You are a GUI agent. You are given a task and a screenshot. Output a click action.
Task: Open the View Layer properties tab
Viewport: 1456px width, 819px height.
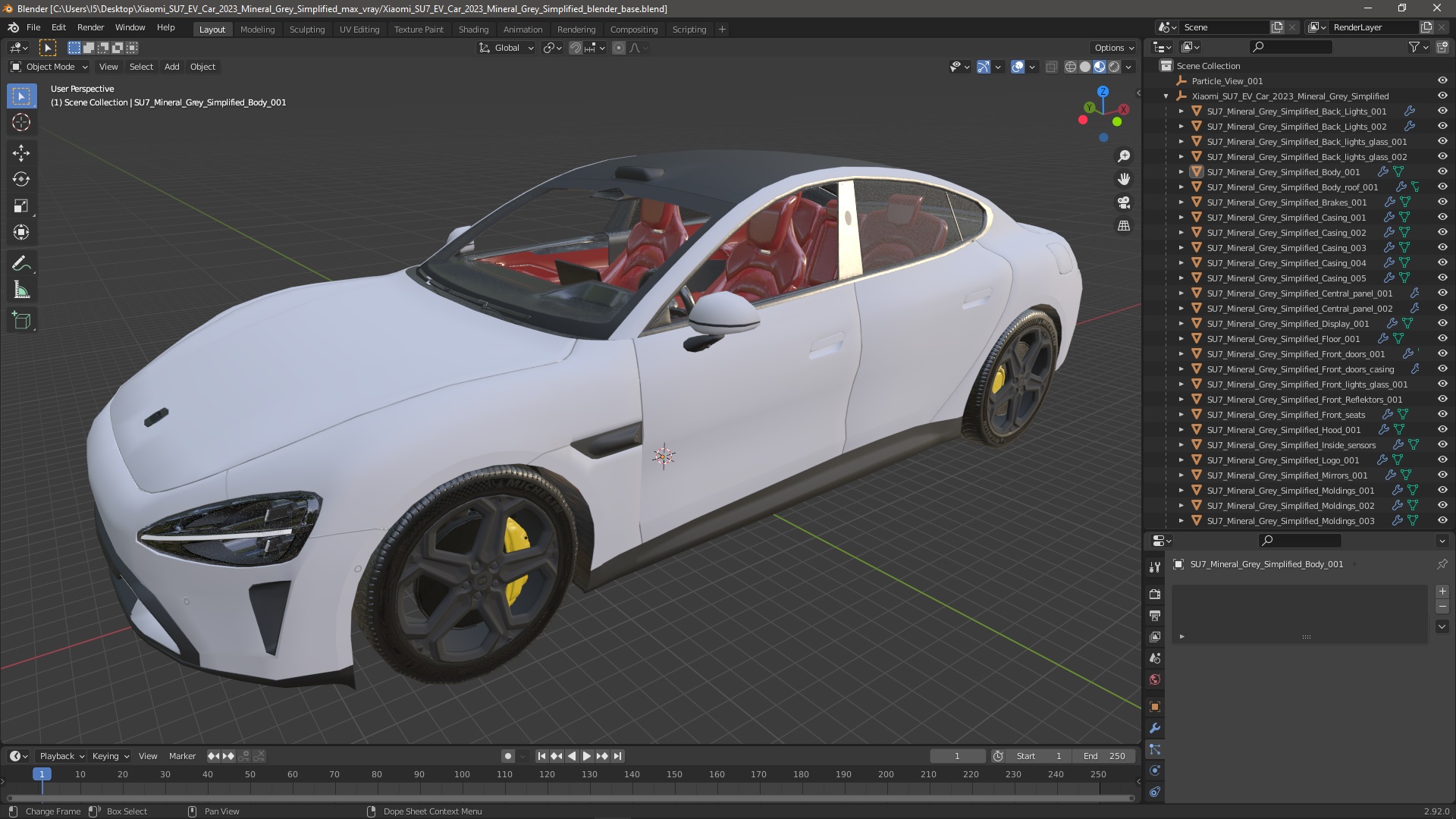coord(1155,636)
